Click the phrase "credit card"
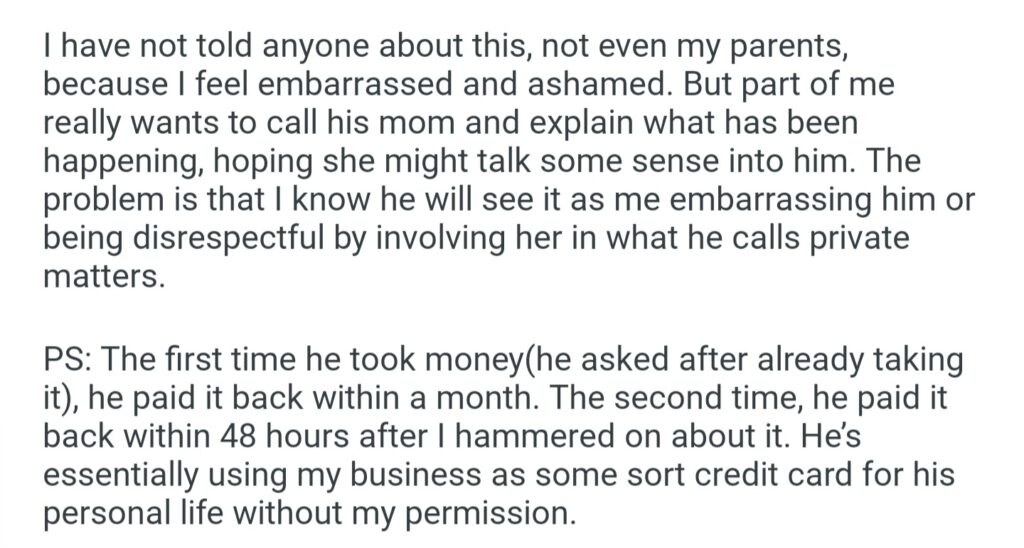The width and height of the screenshot is (1024, 548). point(700,474)
